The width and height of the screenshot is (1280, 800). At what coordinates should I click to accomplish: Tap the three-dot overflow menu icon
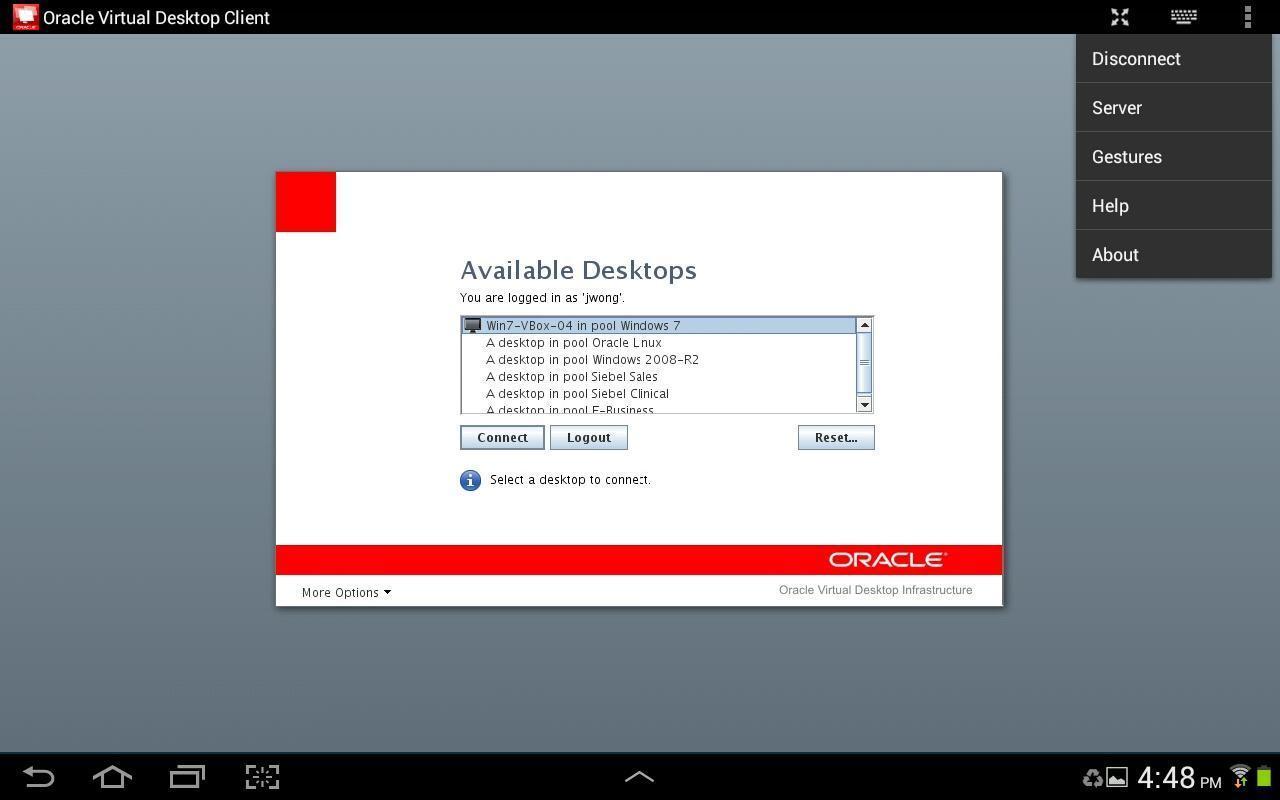(x=1247, y=17)
